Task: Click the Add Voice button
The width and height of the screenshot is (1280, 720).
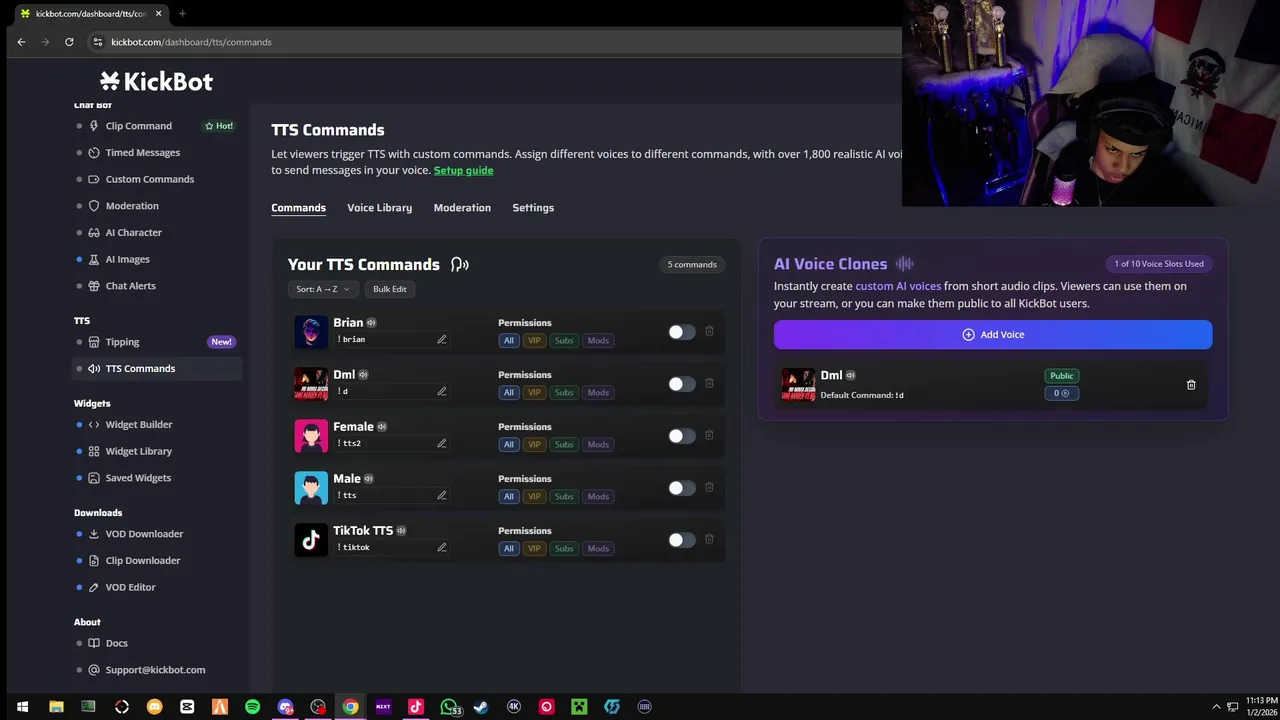Action: coord(993,335)
